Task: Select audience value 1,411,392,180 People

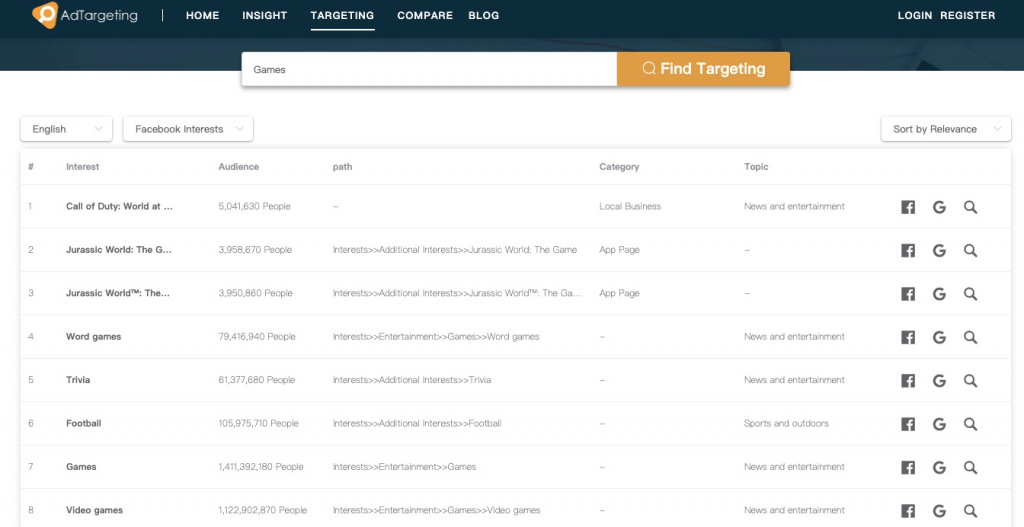Action: coord(261,467)
